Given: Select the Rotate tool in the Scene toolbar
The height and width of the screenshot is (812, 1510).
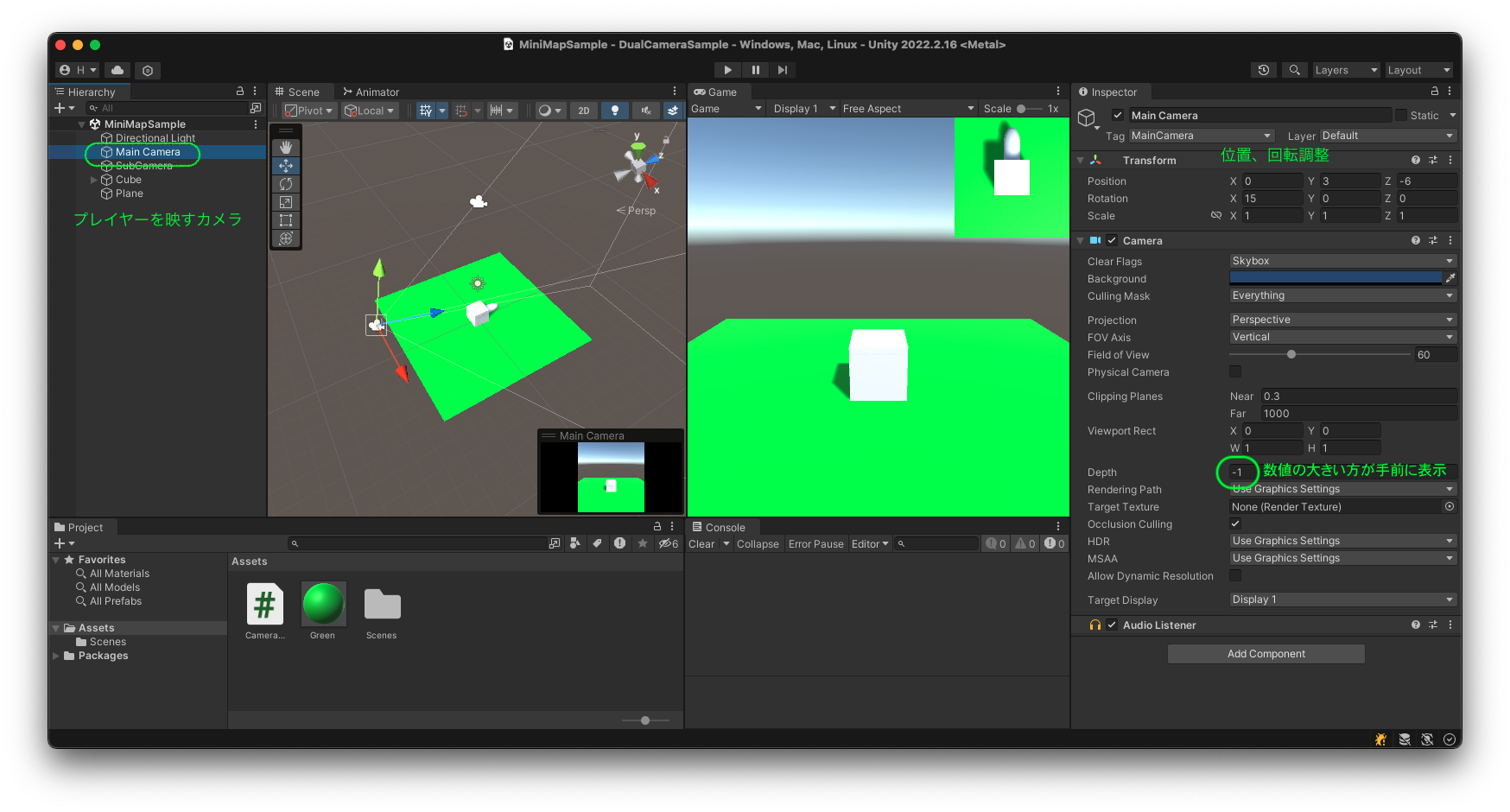Looking at the screenshot, I should (286, 183).
